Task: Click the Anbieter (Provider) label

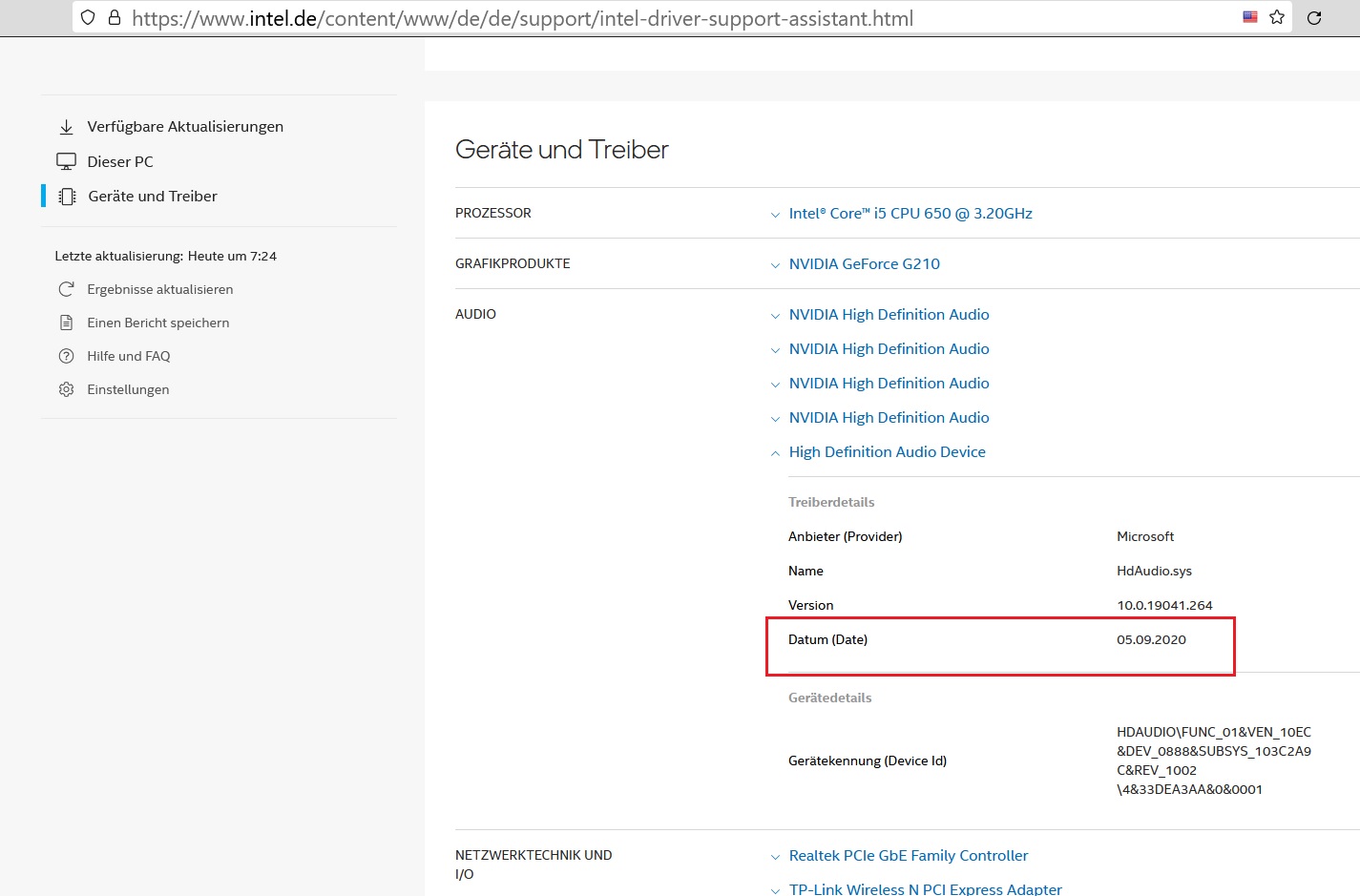Action: coord(846,536)
